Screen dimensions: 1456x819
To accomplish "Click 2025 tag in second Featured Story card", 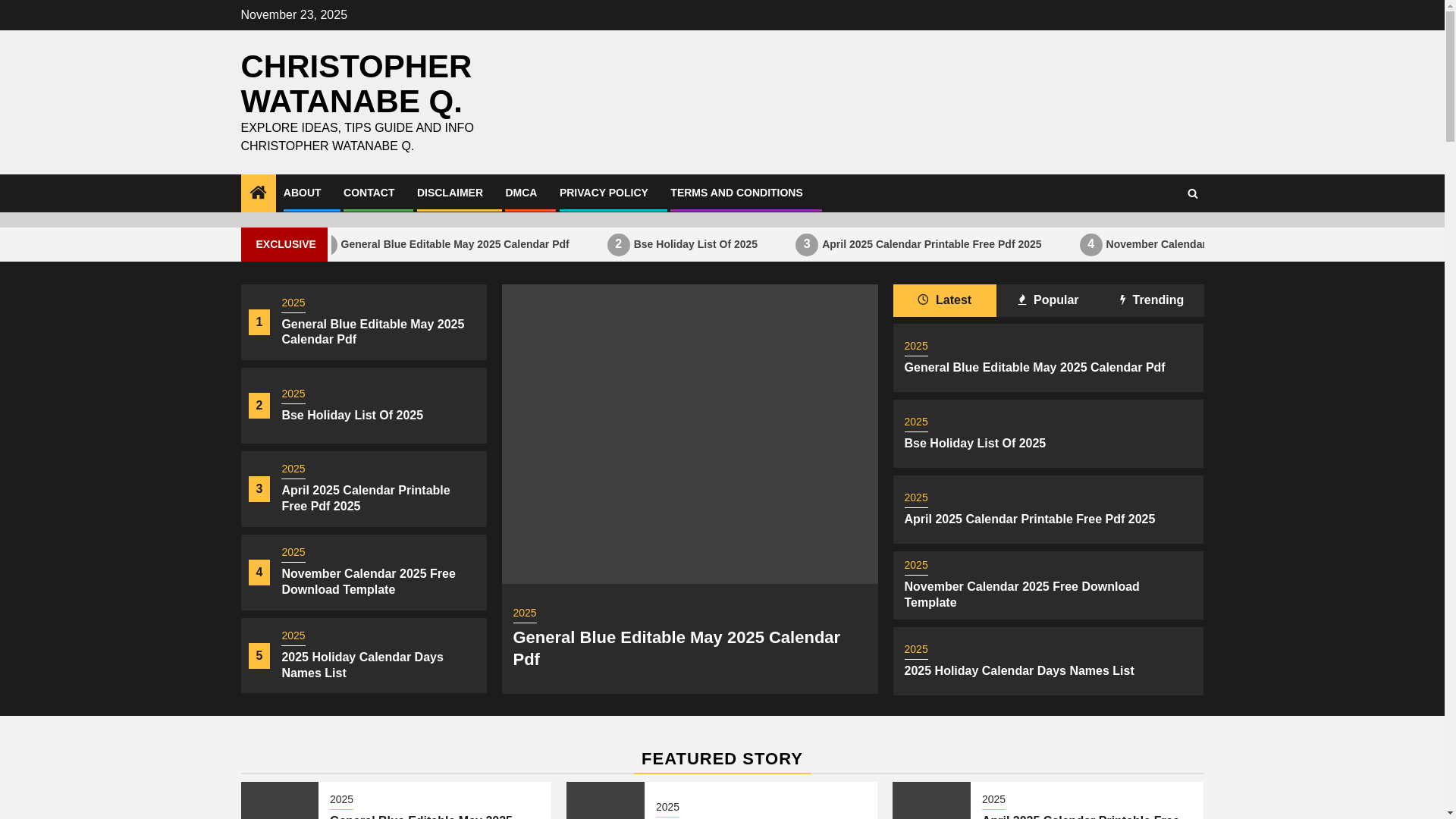I will [667, 808].
